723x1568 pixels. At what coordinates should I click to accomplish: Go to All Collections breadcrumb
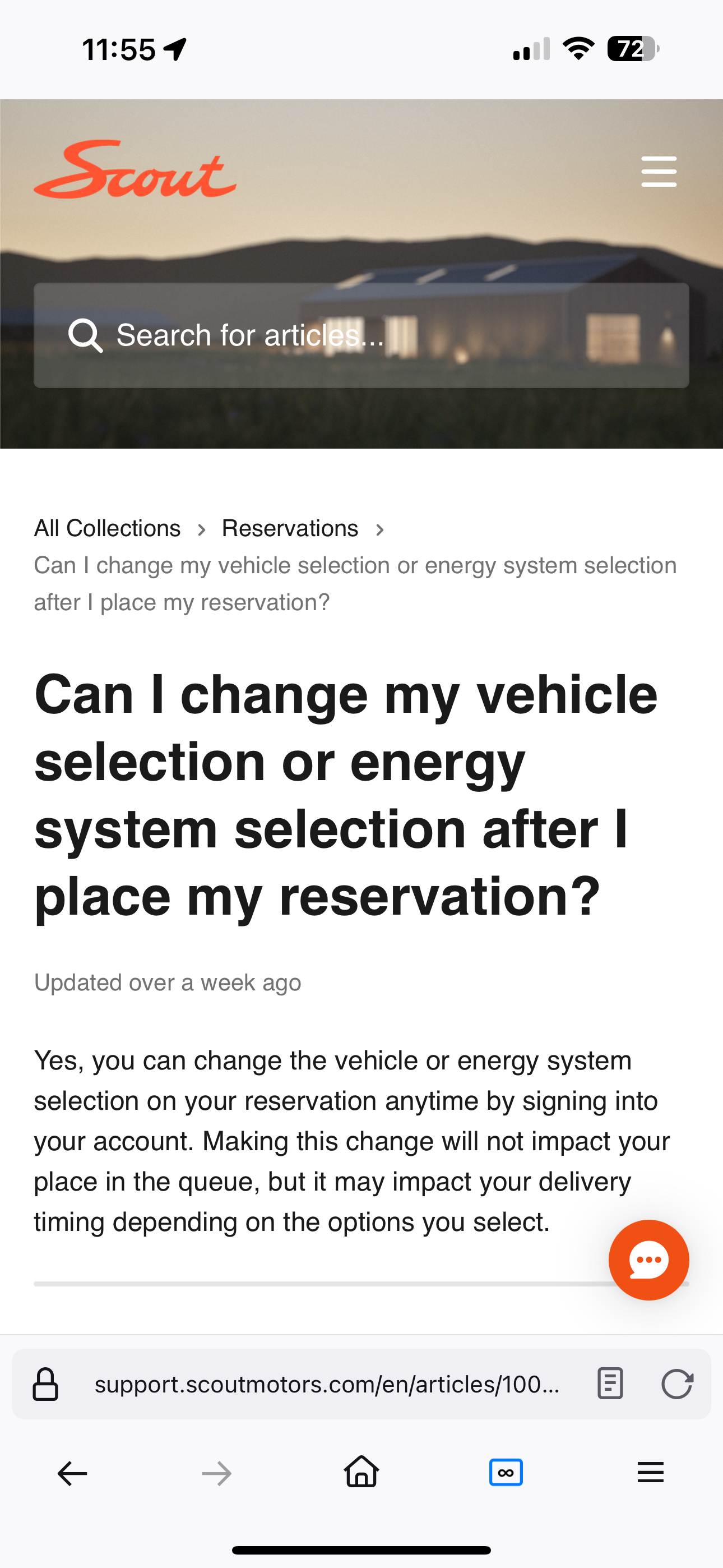pos(107,528)
